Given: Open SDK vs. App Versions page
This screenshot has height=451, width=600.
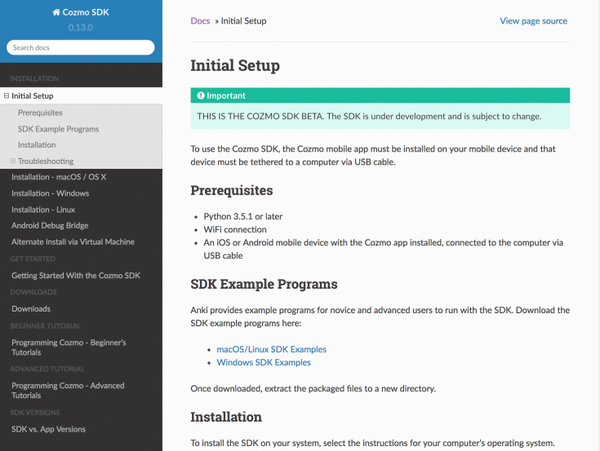Looking at the screenshot, I should pyautogui.click(x=49, y=429).
